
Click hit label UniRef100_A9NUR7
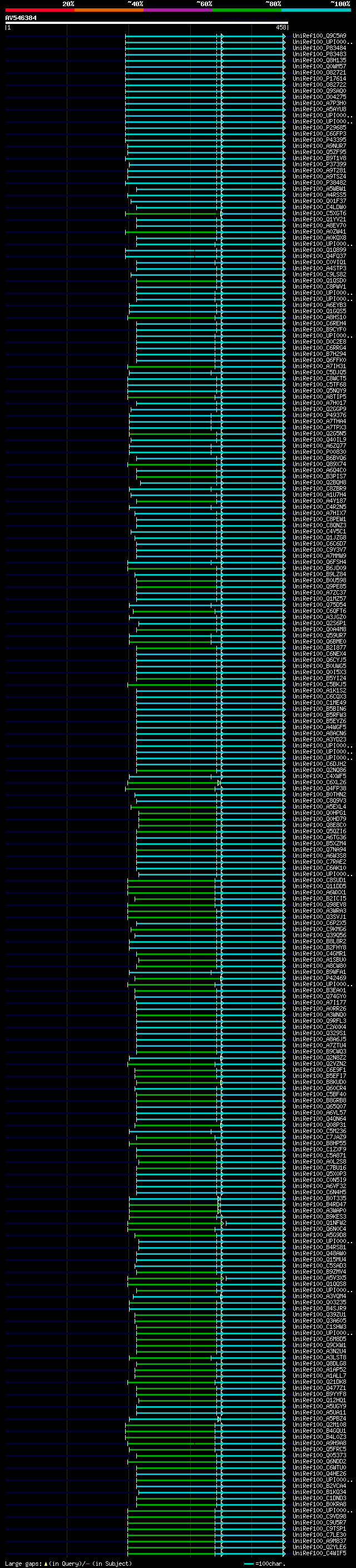pos(319,146)
